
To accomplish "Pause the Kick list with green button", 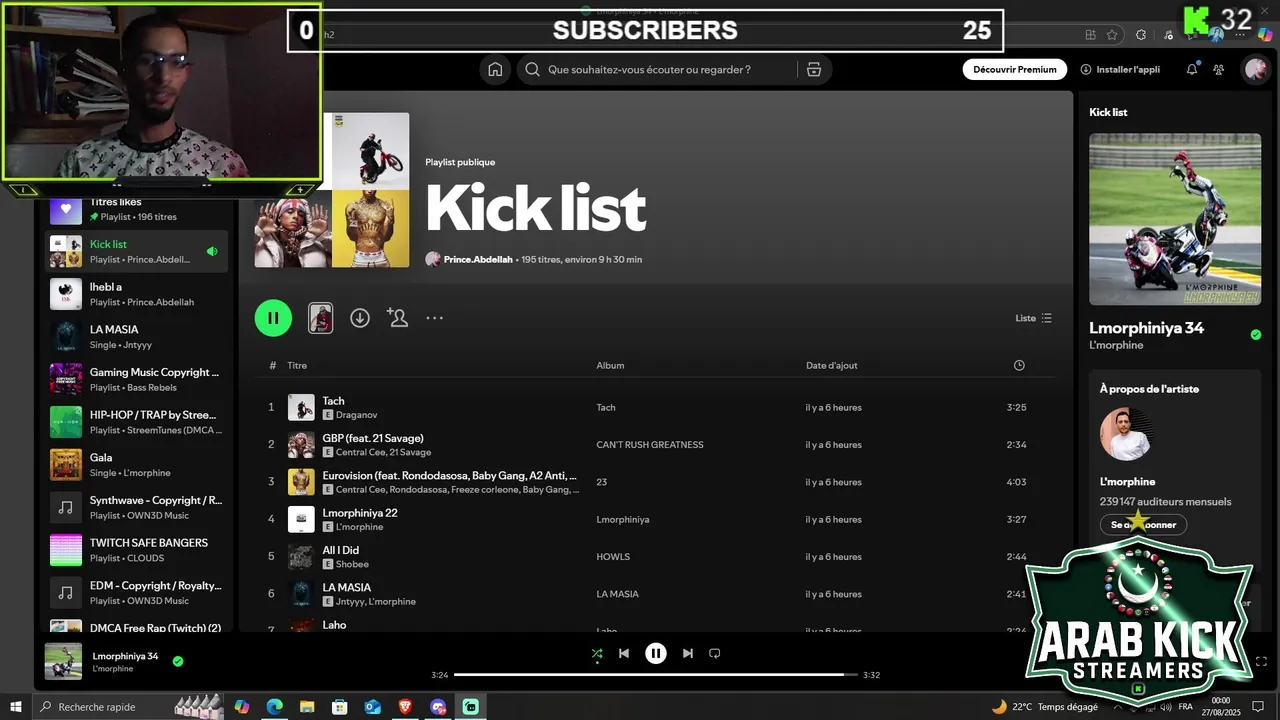I will (273, 318).
